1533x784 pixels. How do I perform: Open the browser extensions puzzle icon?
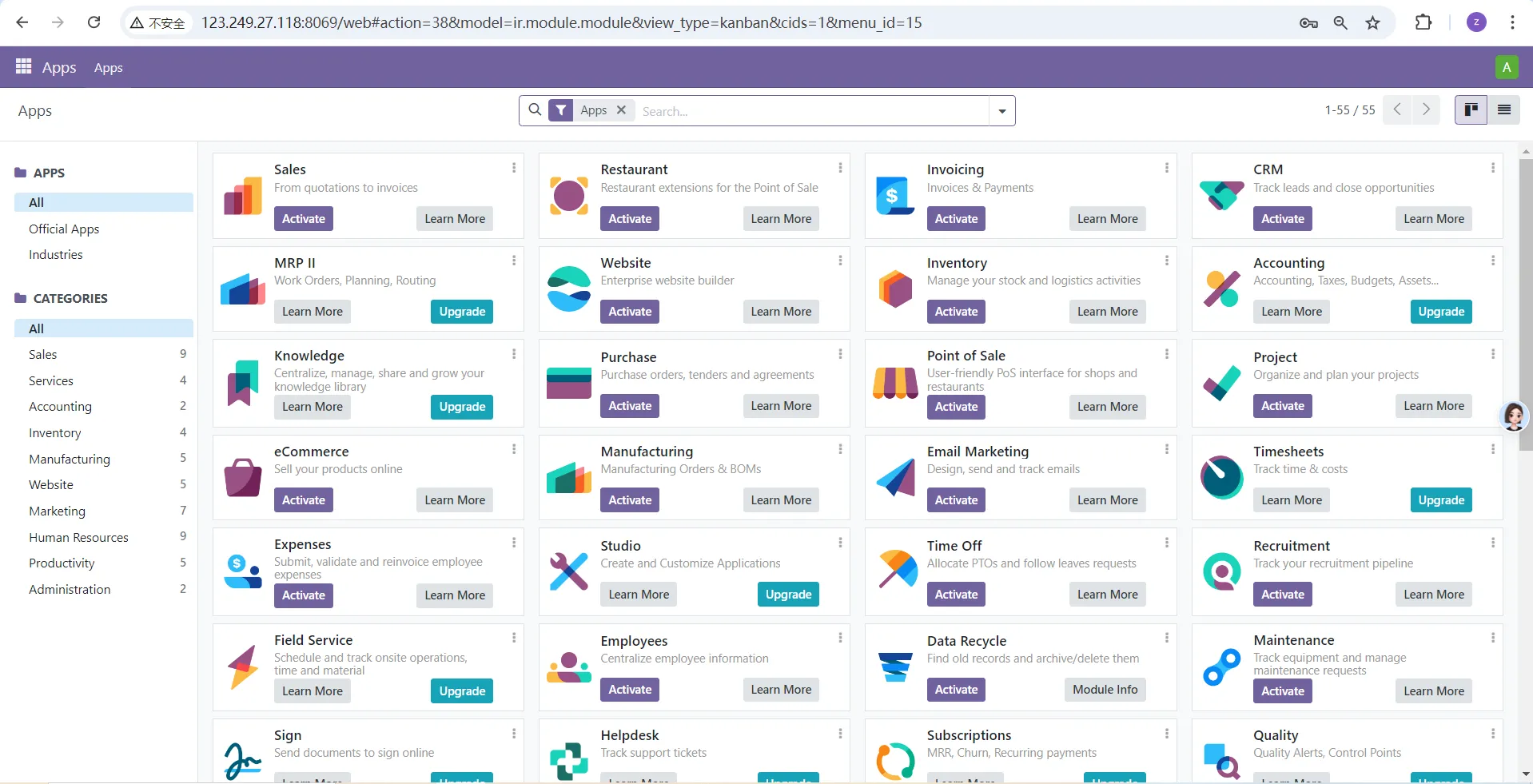coord(1423,22)
